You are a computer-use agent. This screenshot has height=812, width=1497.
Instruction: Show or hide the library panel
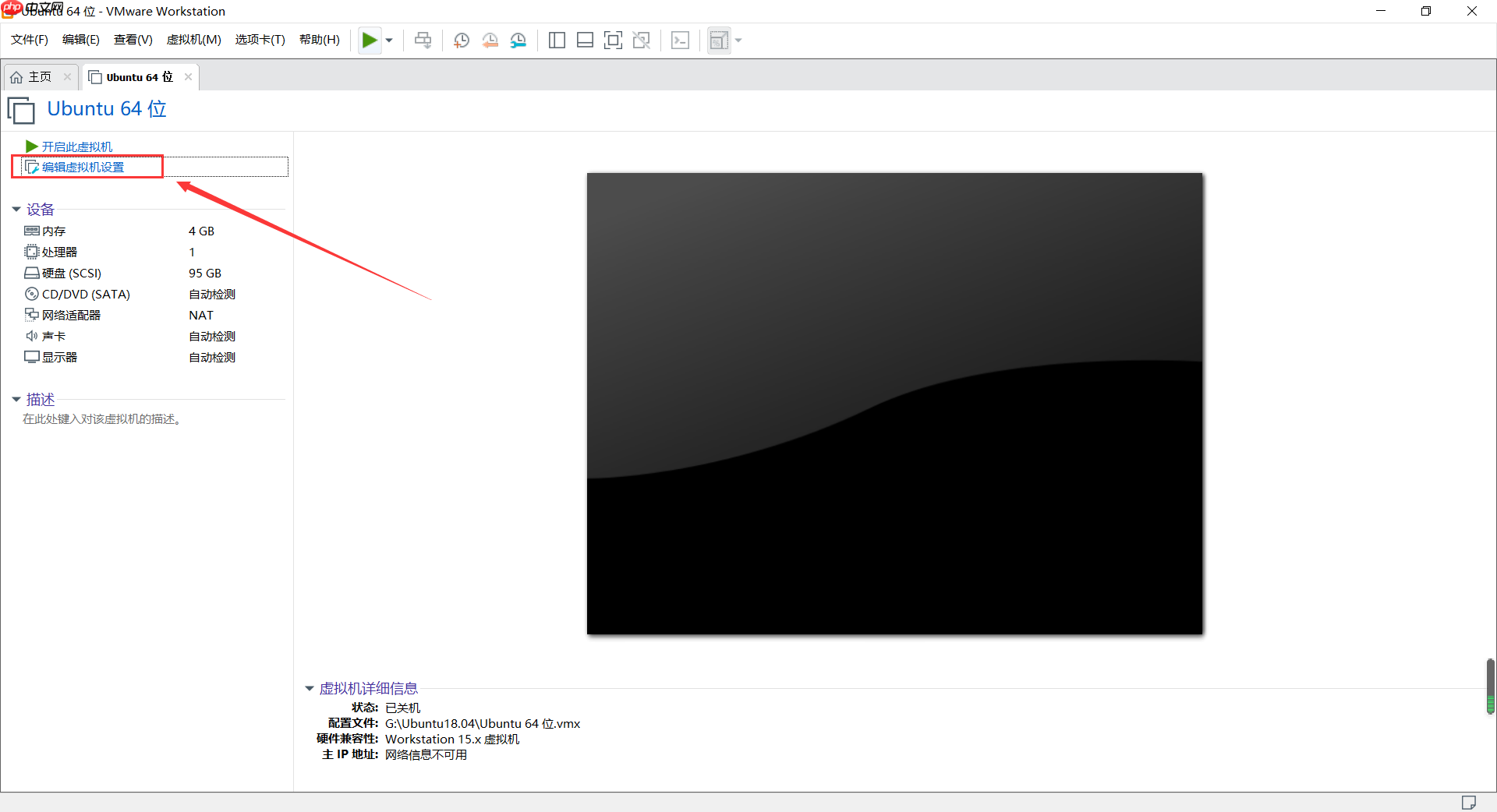pyautogui.click(x=557, y=40)
